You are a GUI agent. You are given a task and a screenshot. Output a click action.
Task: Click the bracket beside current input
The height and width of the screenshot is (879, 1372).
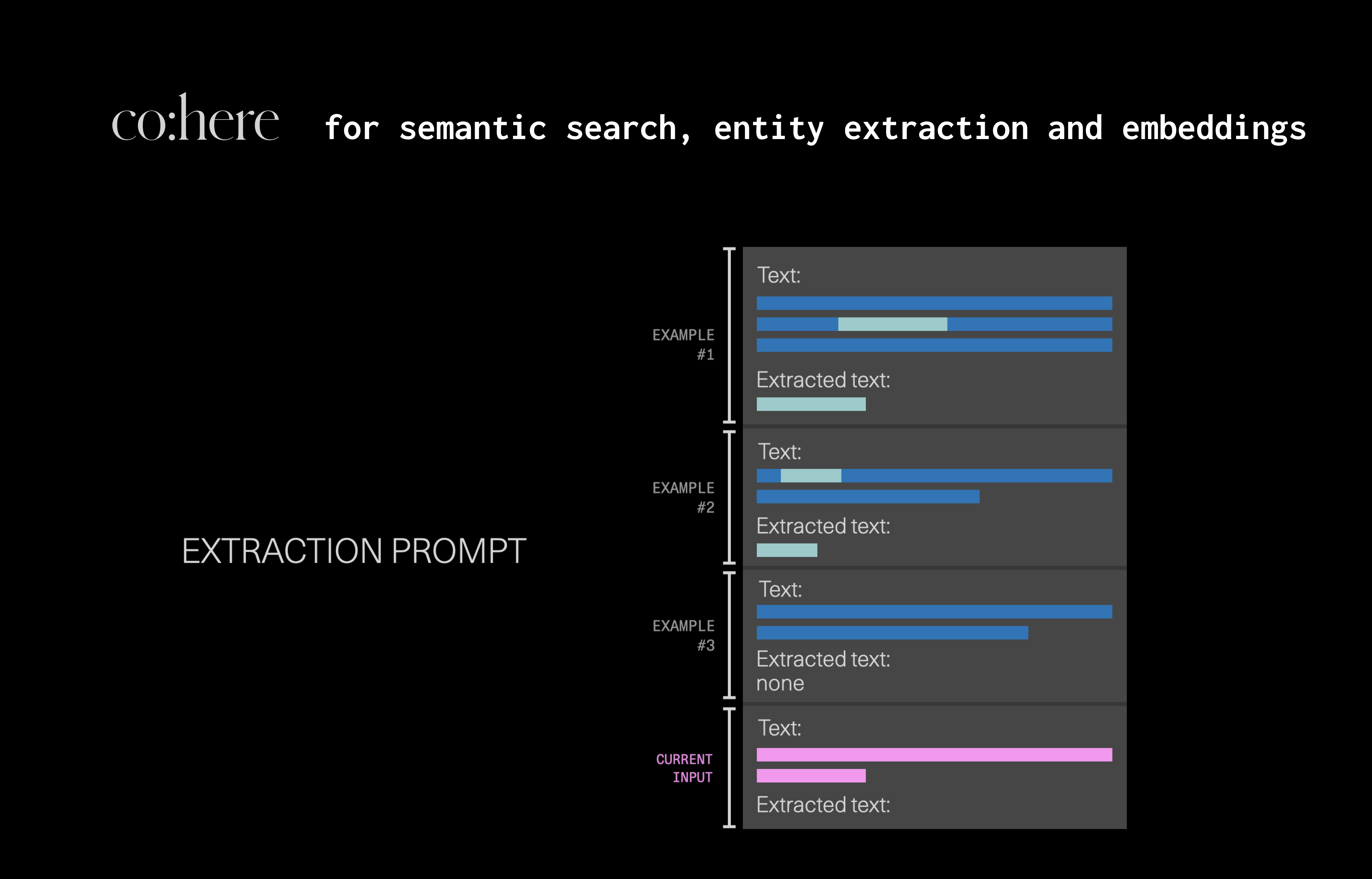729,768
